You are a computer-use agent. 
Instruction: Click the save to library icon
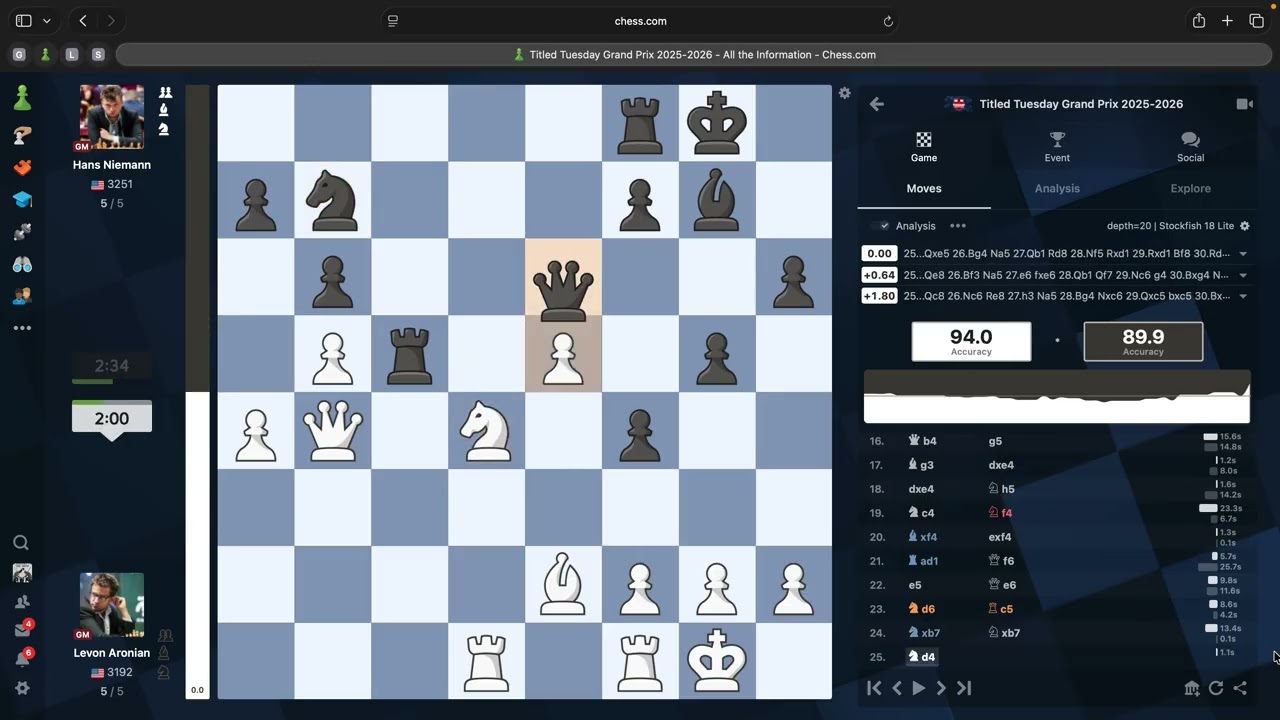(1192, 688)
